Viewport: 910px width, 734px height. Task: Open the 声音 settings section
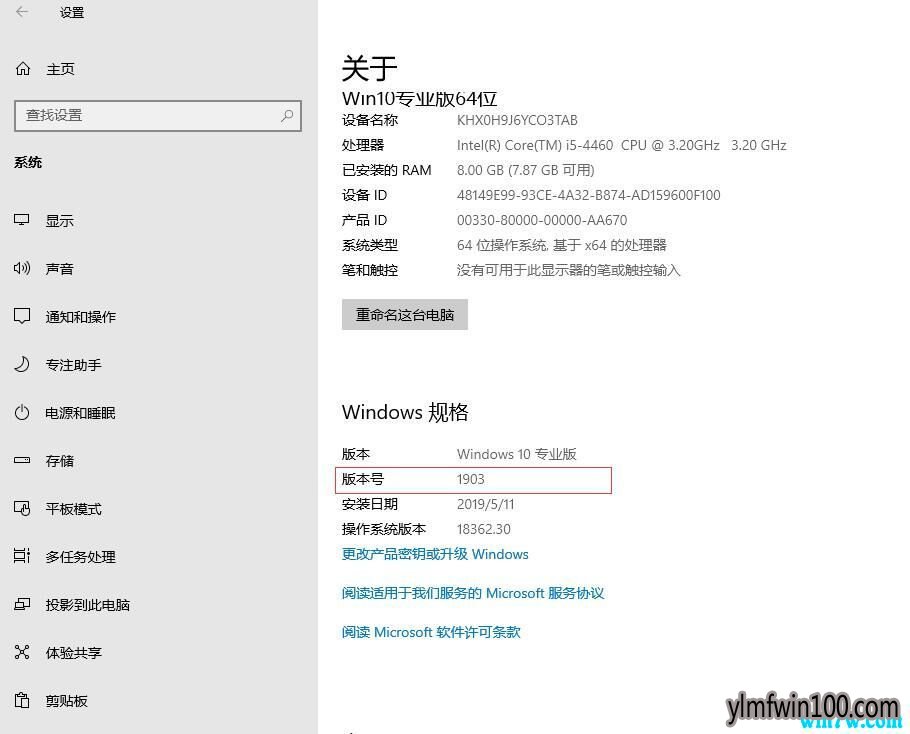(60, 269)
